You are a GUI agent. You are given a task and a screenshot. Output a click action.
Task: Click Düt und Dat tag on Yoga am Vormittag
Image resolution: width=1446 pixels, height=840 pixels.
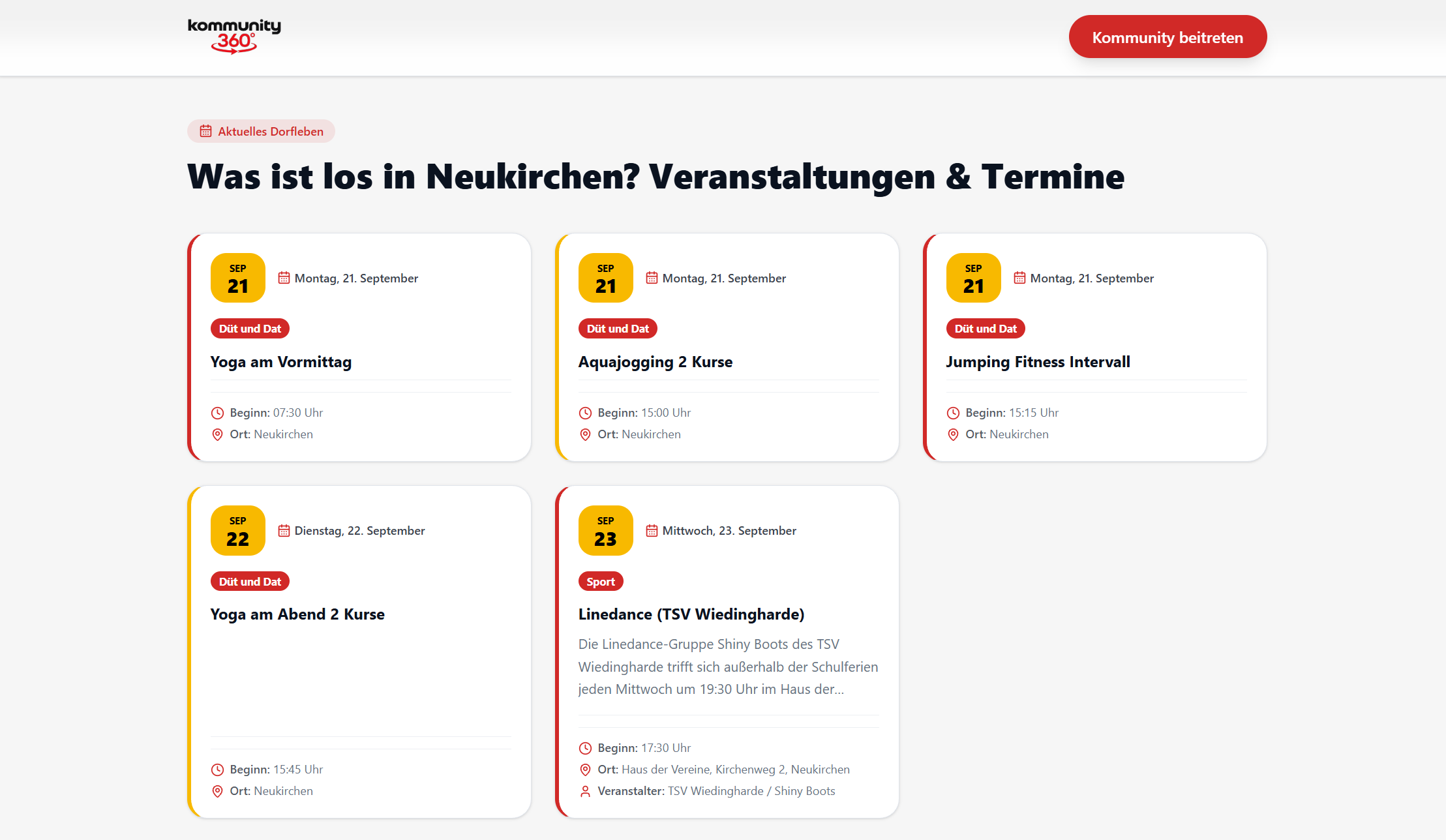[250, 329]
